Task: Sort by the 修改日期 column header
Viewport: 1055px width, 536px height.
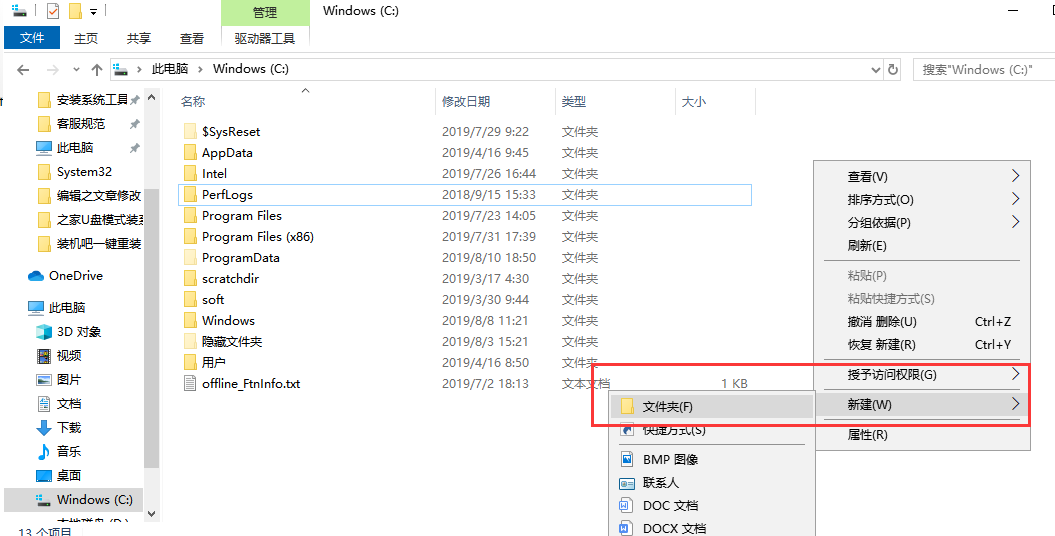Action: click(466, 102)
